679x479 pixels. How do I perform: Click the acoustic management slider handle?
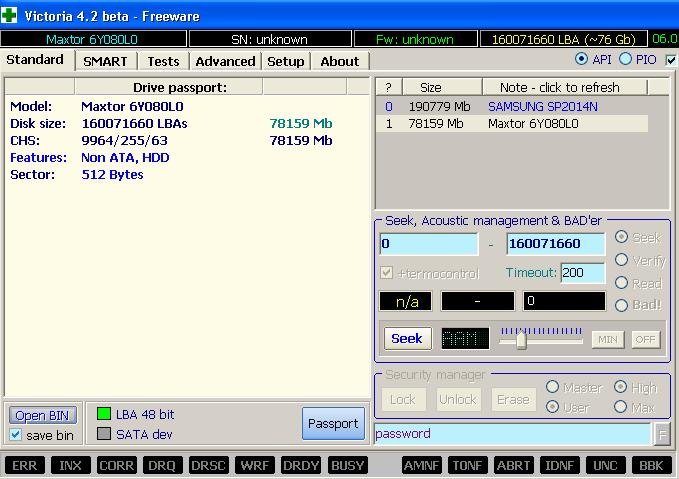(x=521, y=340)
